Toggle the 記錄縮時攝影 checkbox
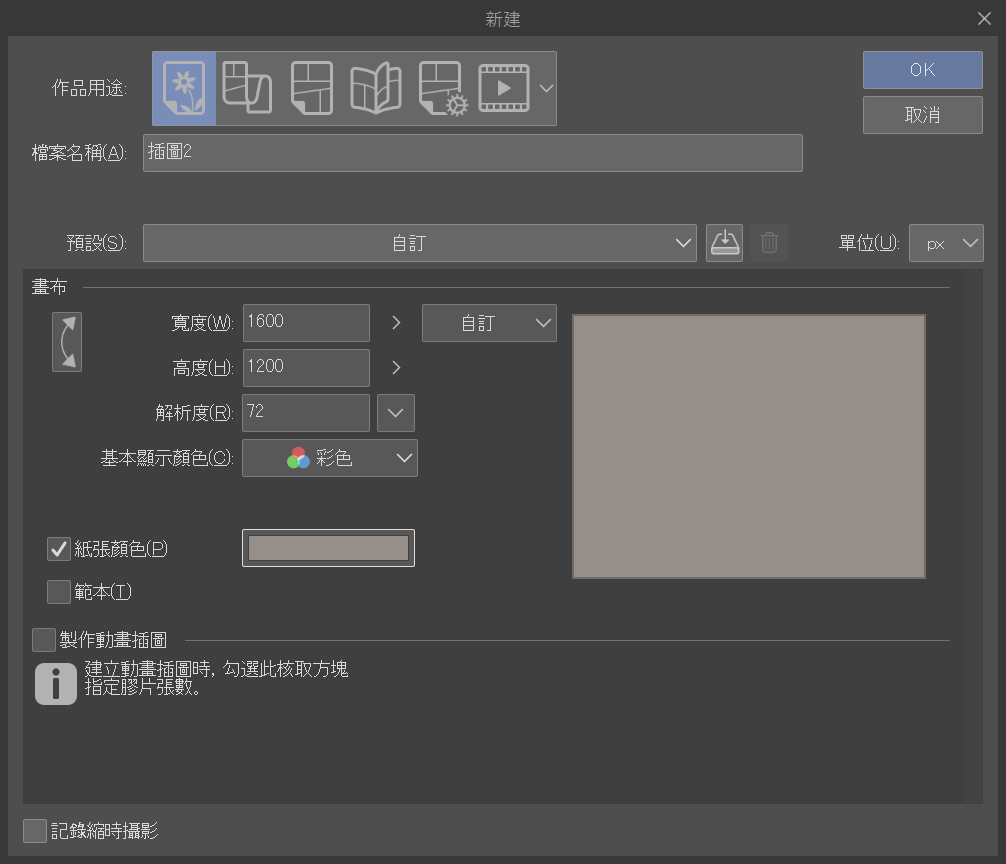This screenshot has height=864, width=1006. [x=35, y=830]
